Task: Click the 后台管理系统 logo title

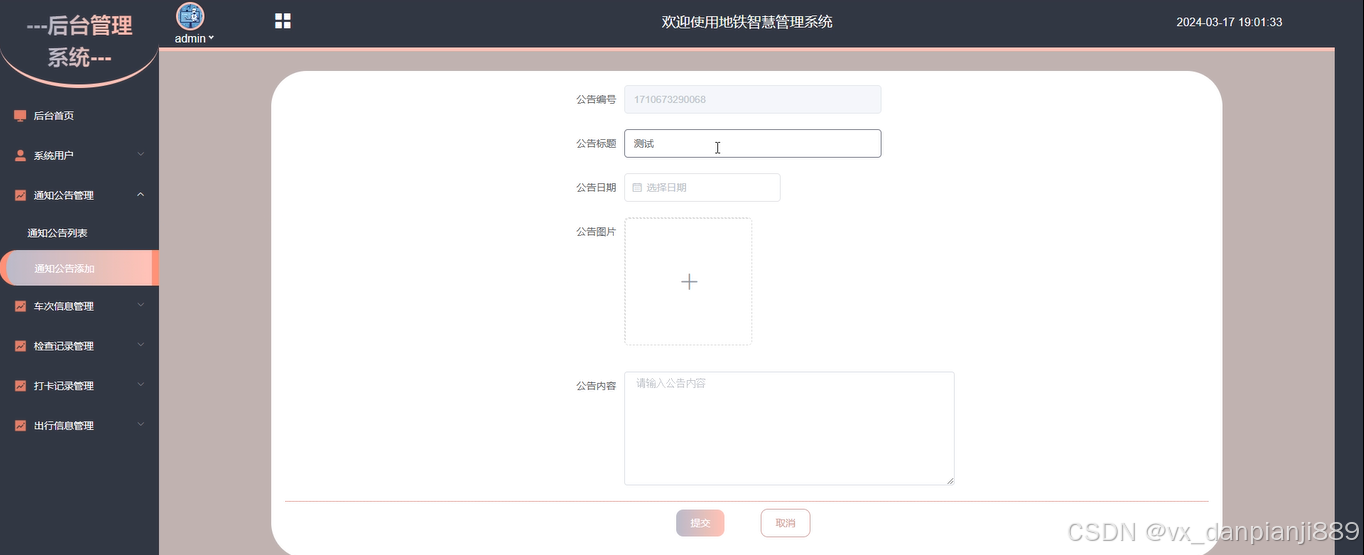Action: click(x=80, y=41)
